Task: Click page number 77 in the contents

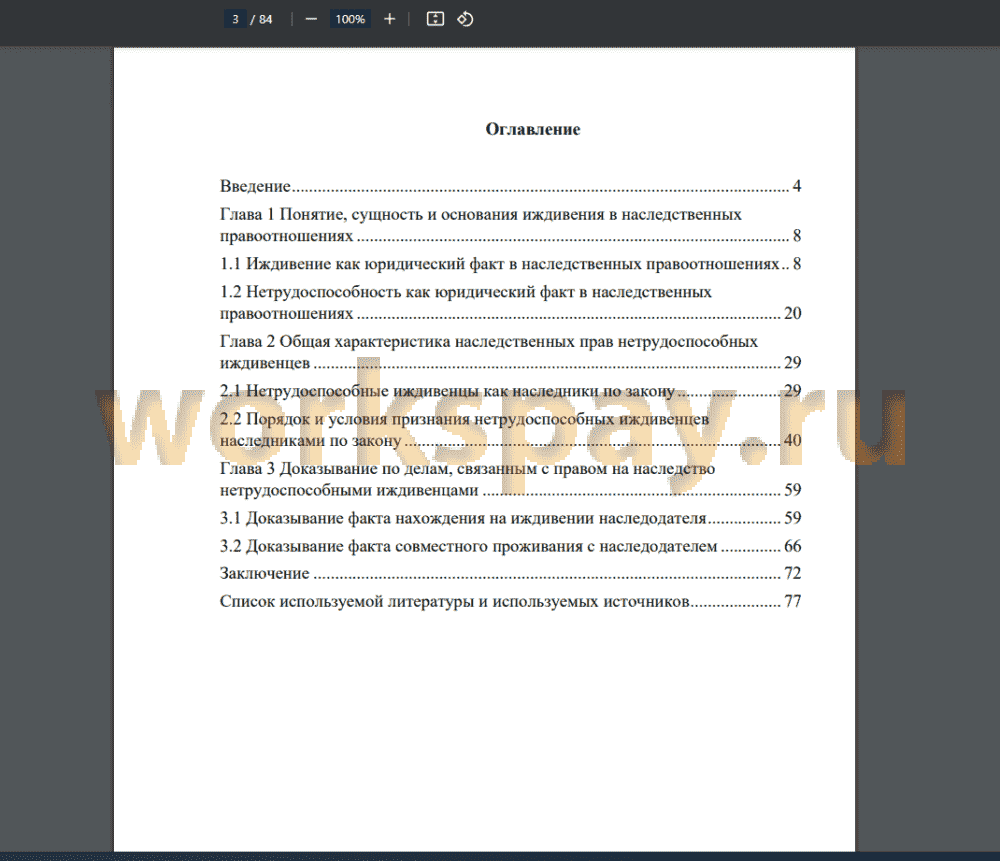Action: (793, 601)
